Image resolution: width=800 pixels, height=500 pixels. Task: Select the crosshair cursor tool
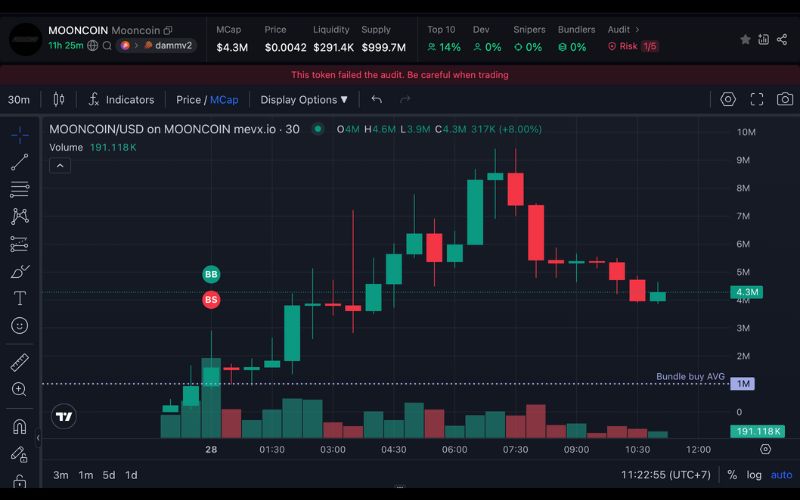[19, 135]
